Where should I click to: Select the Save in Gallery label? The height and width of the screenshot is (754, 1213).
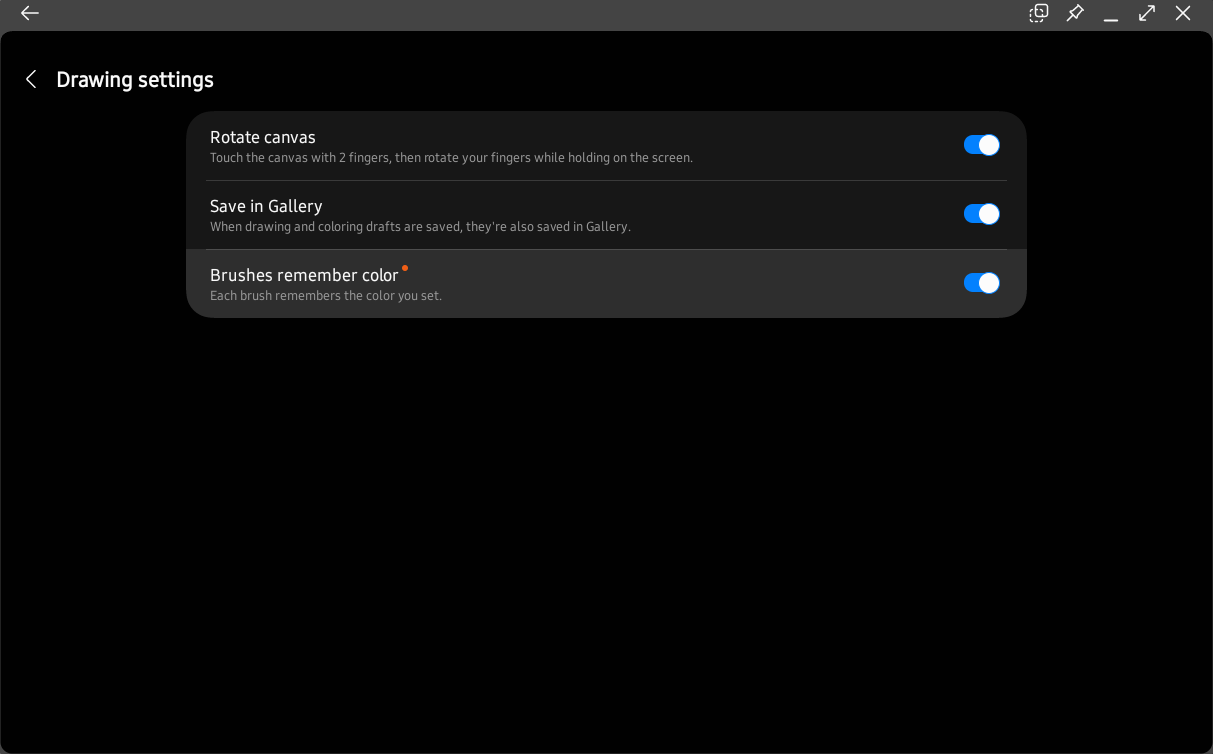(266, 206)
